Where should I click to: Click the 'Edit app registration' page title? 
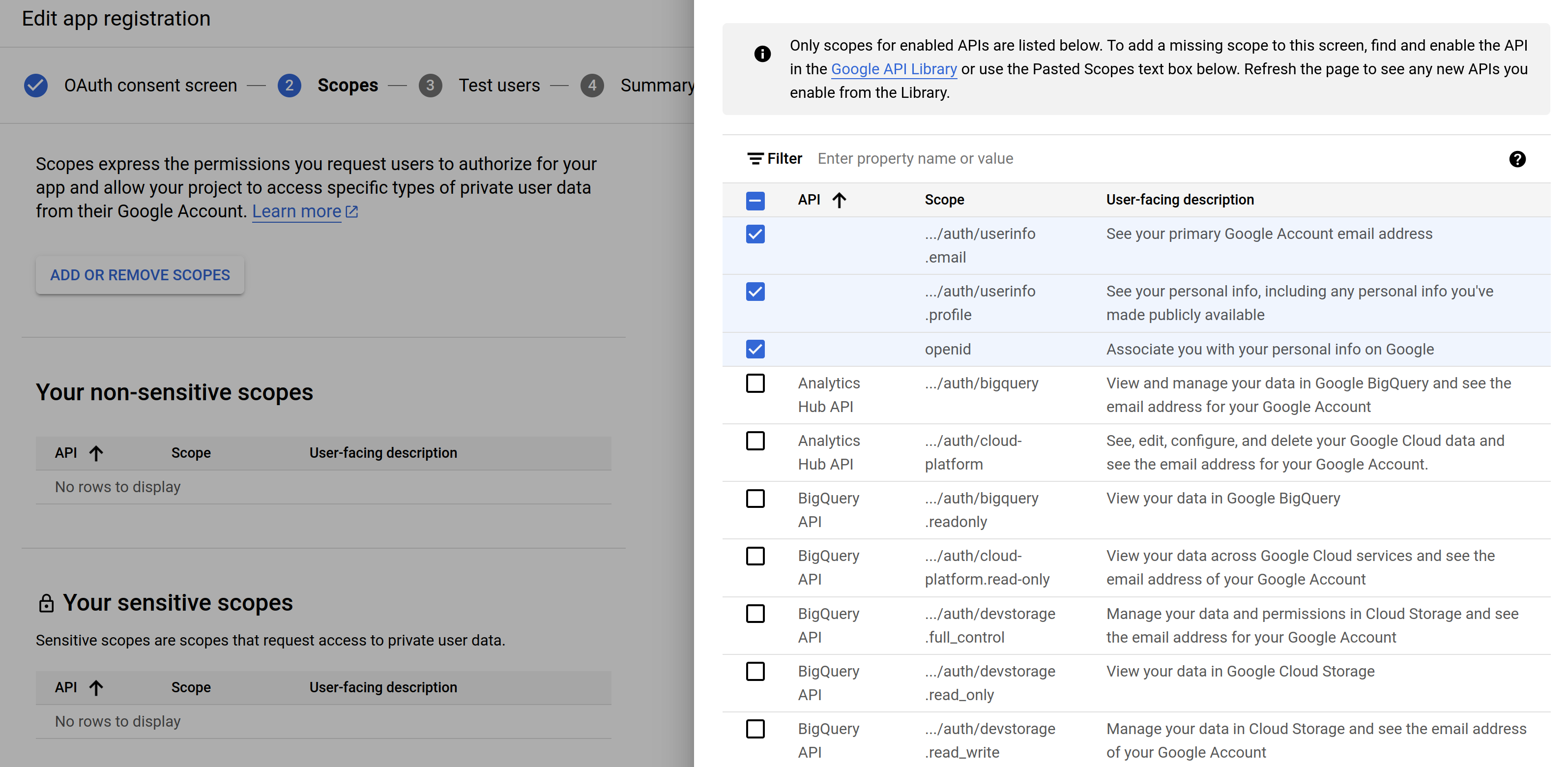[116, 18]
